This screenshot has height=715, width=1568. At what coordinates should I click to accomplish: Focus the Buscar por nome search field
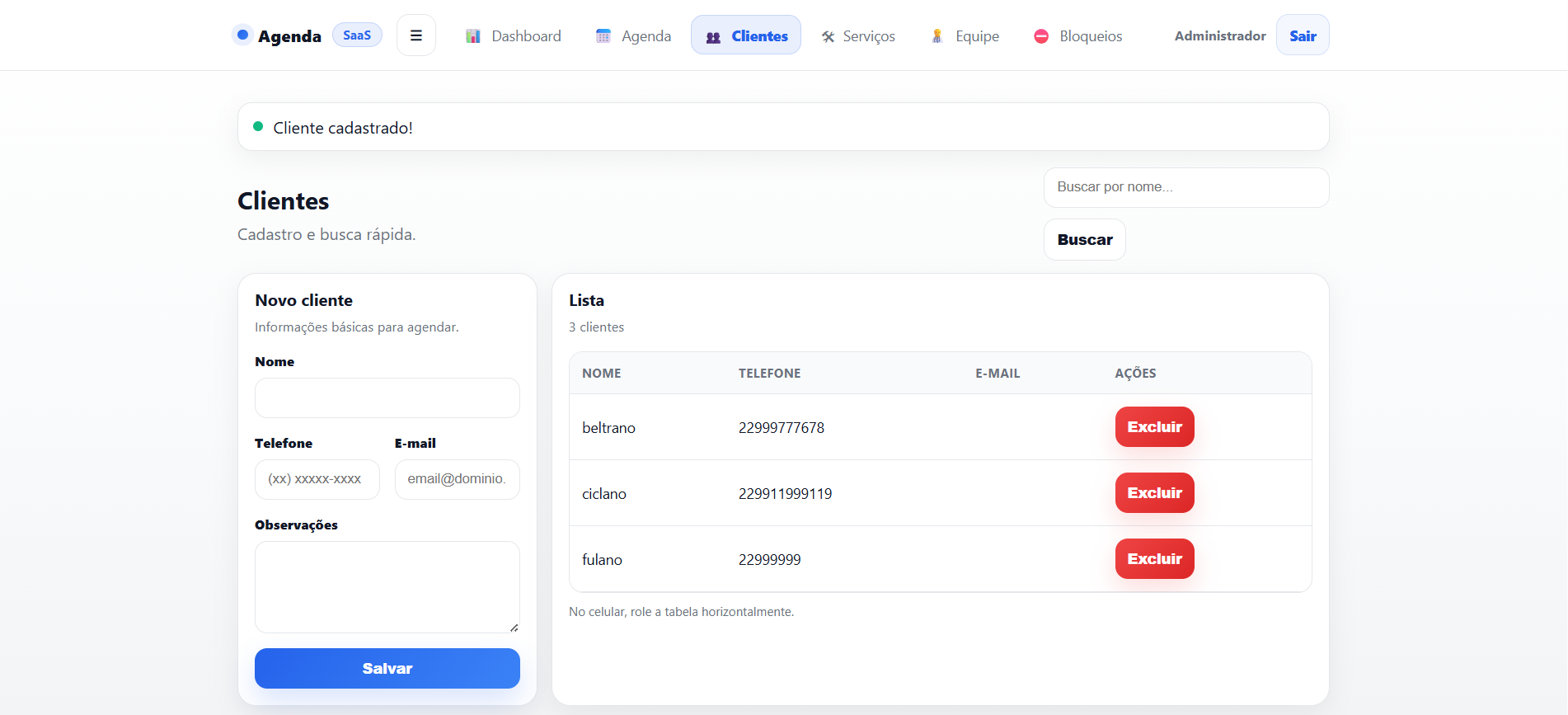pos(1185,187)
